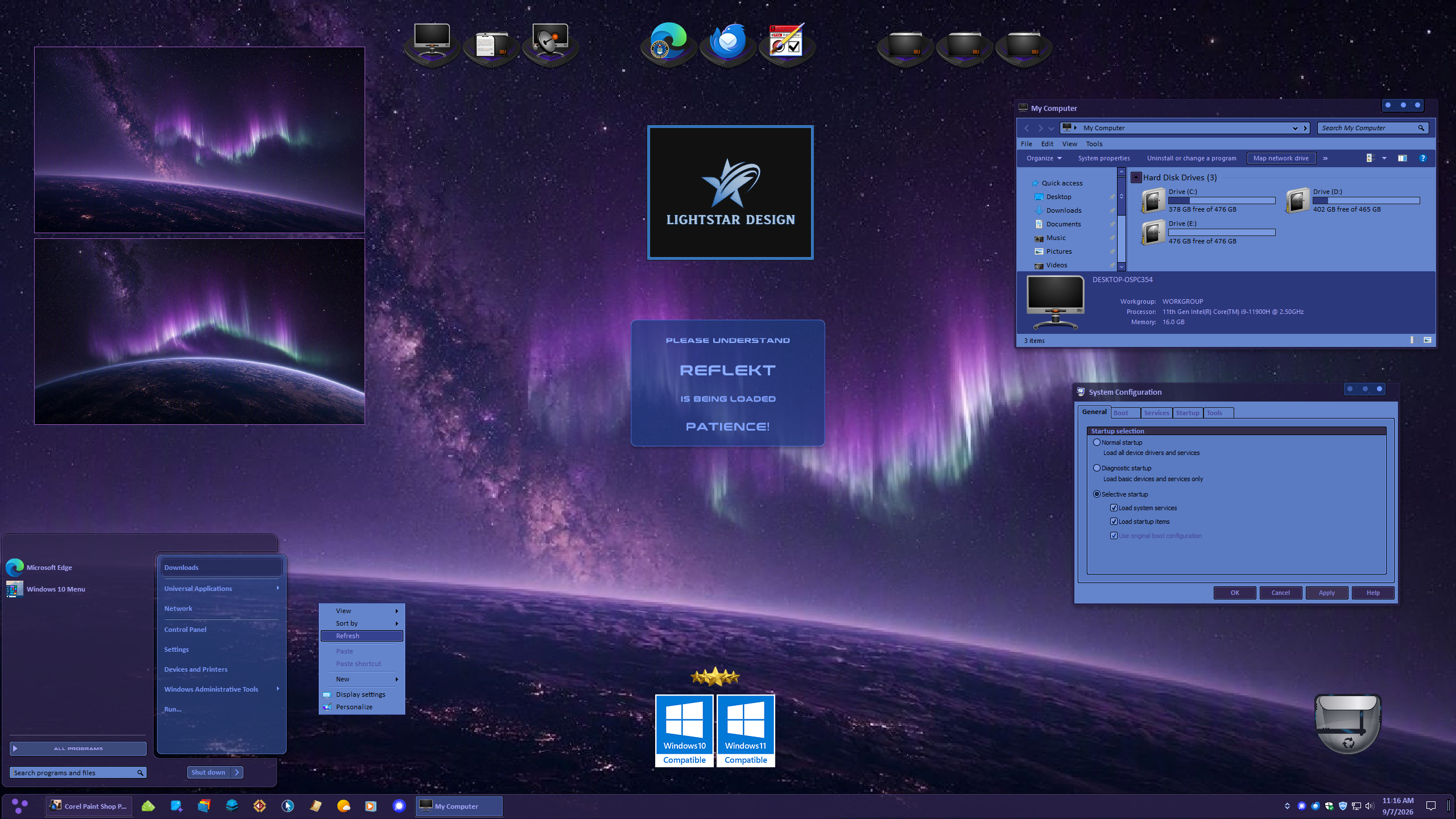
Task: Show hidden system tray icons
Action: point(1287,806)
